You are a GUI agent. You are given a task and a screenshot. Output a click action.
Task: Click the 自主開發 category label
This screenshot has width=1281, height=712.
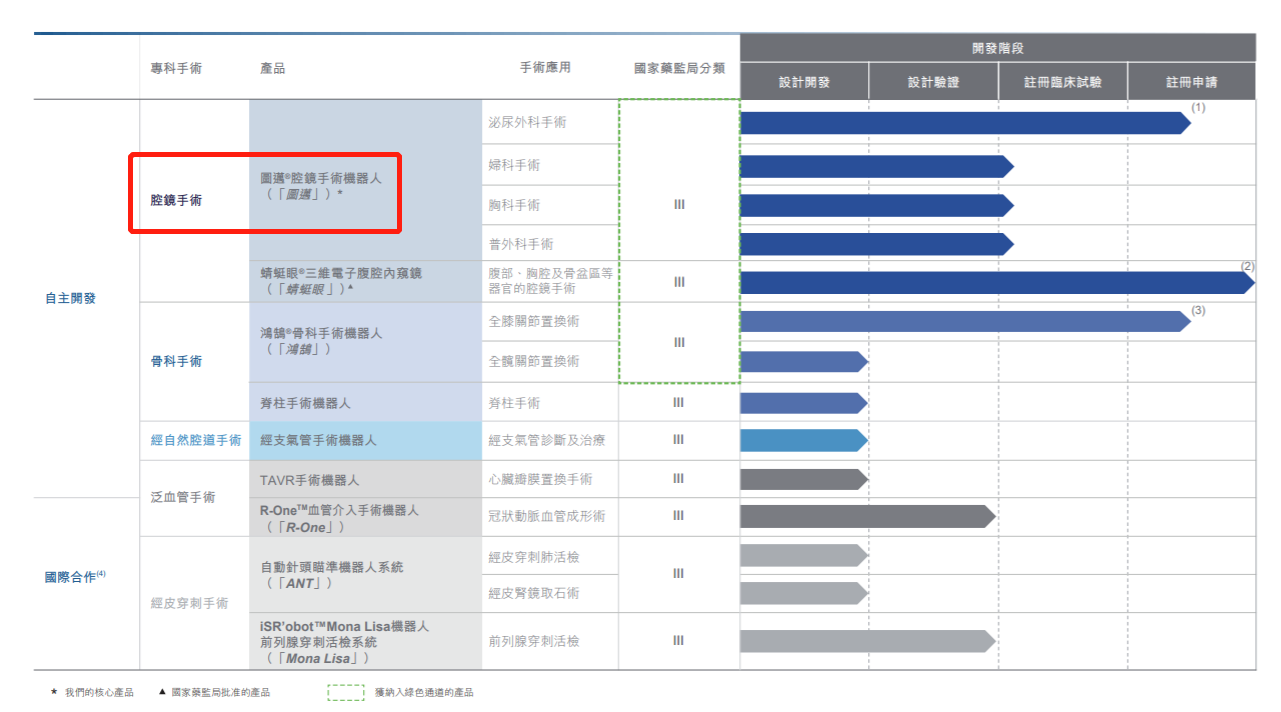[x=71, y=298]
